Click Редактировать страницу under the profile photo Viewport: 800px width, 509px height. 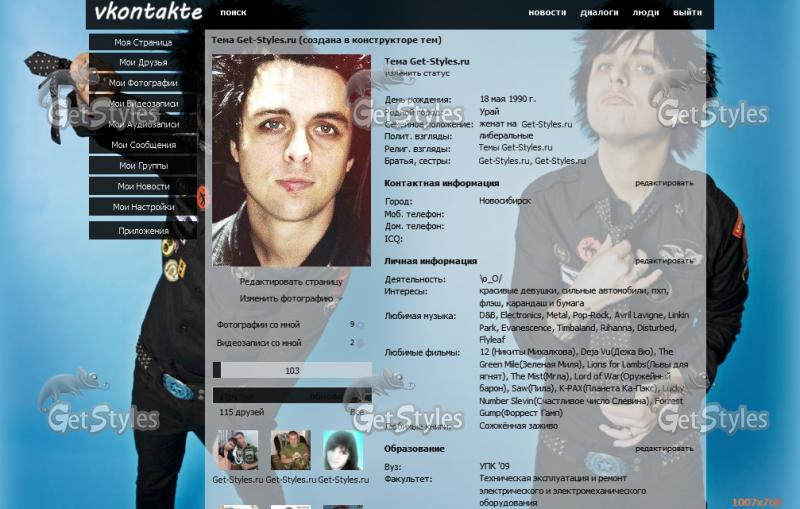291,282
